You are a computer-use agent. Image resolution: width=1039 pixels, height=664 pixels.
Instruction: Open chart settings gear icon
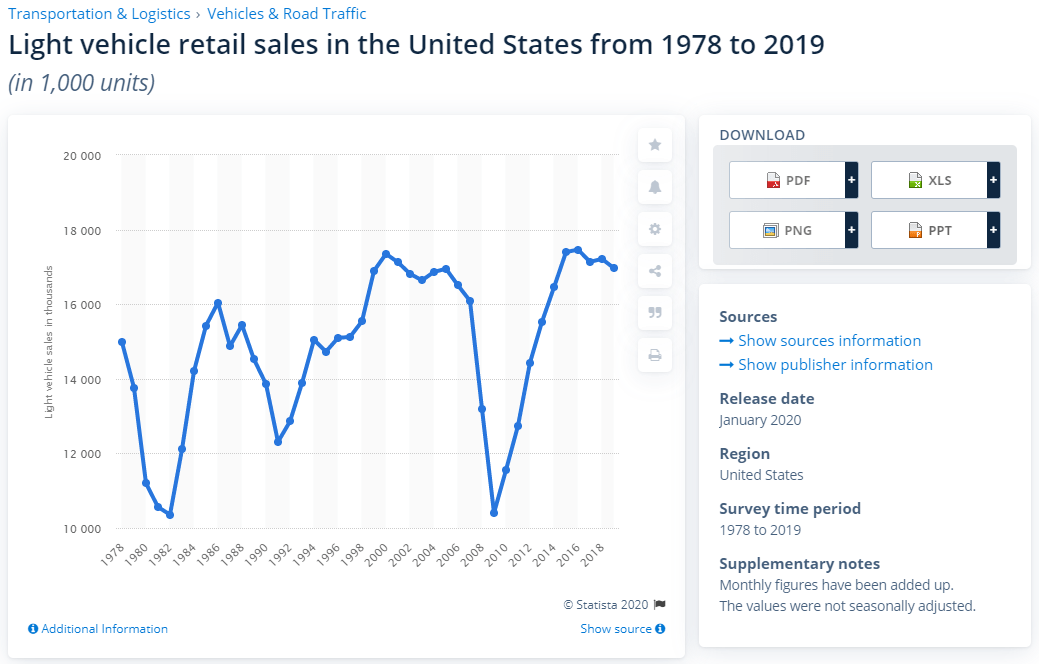click(x=655, y=229)
